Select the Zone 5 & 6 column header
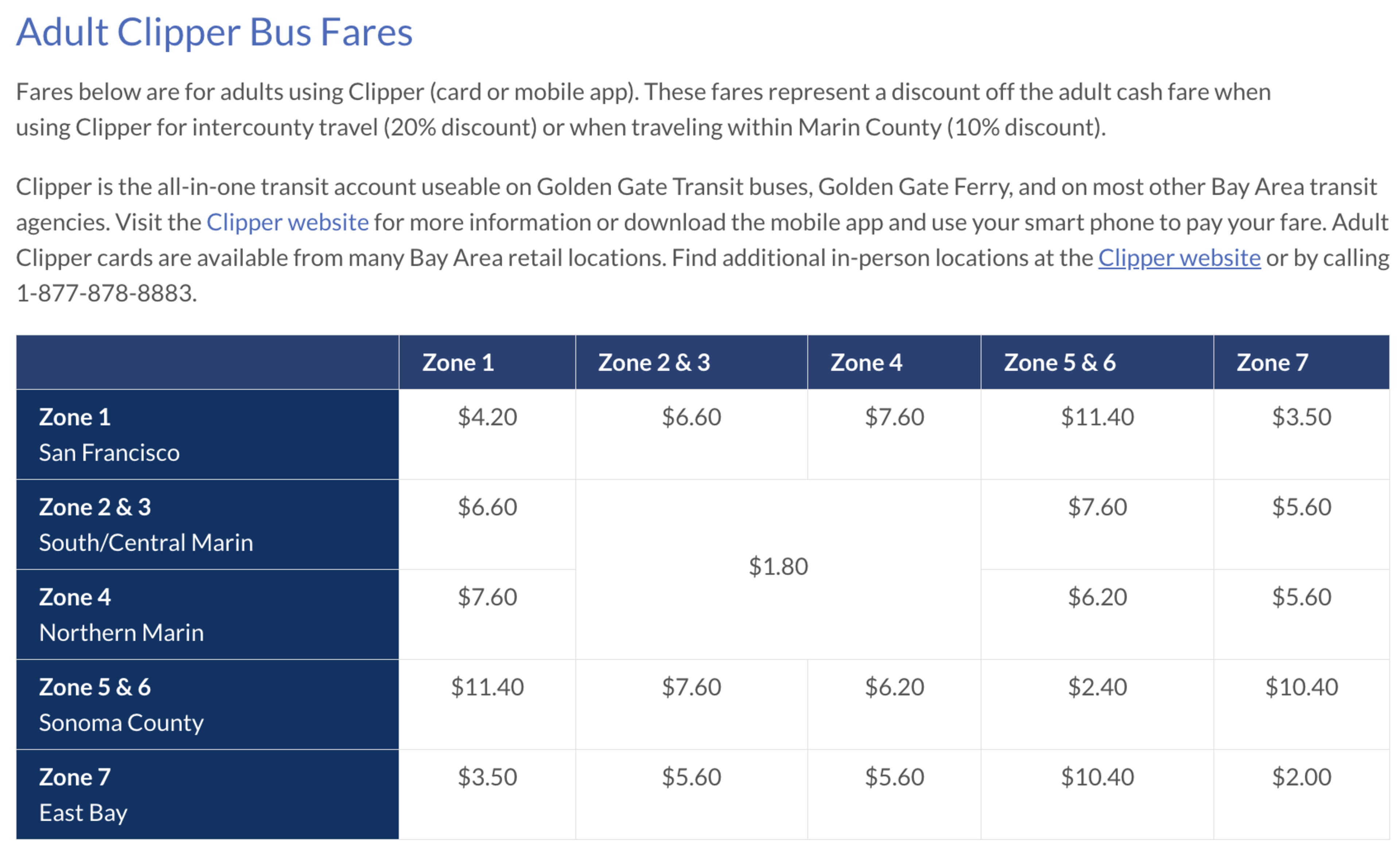 tap(1097, 362)
